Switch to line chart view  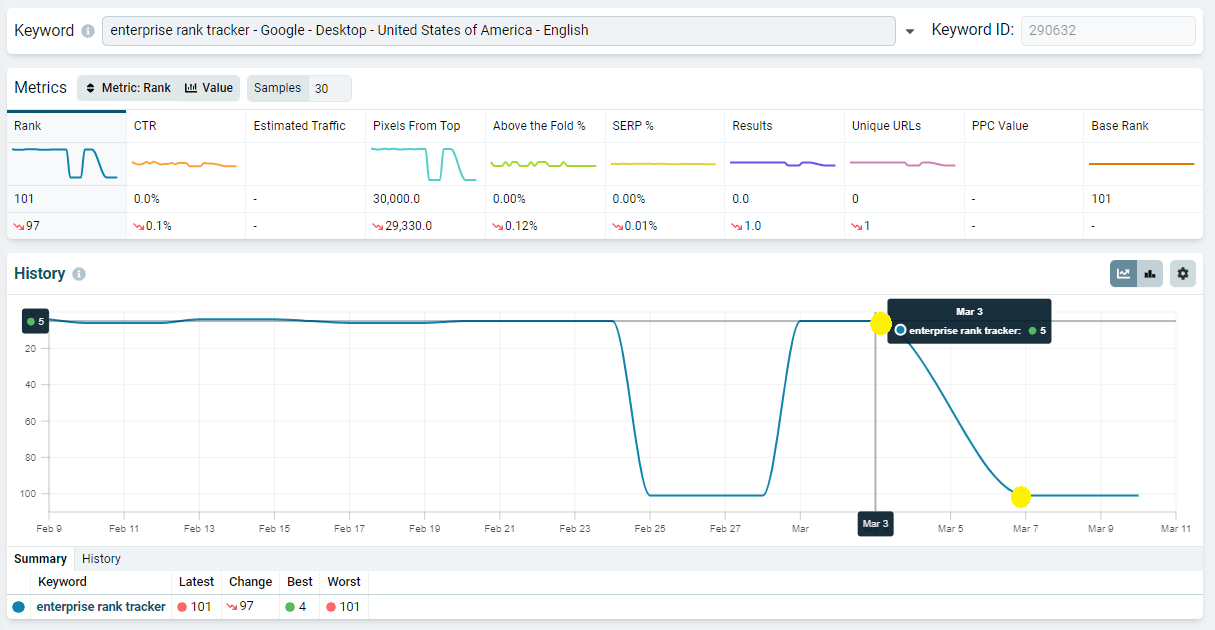coord(1124,273)
